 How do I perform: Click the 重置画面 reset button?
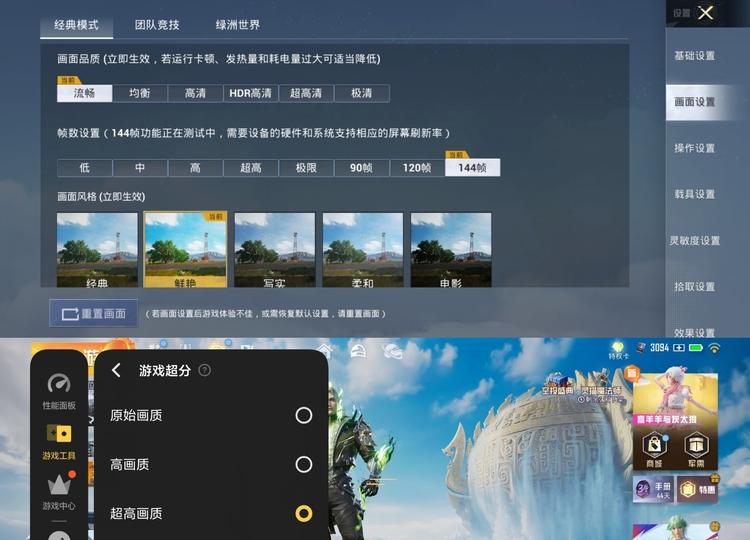[94, 313]
